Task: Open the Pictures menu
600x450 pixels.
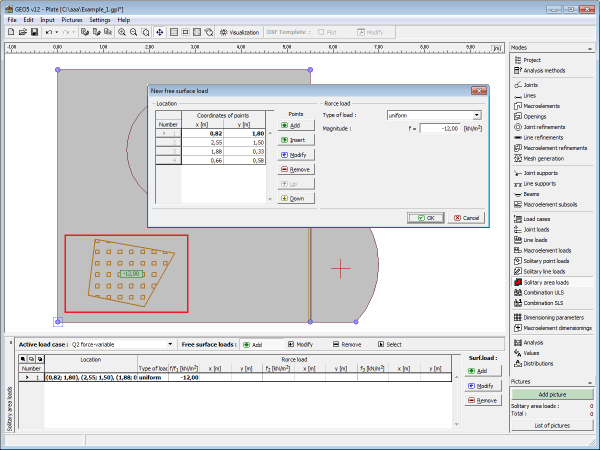Action: coord(72,19)
